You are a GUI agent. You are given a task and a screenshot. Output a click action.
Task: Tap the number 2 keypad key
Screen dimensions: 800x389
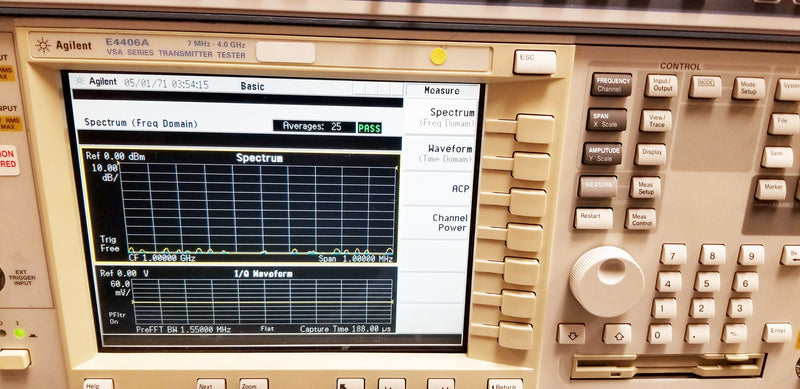click(702, 308)
